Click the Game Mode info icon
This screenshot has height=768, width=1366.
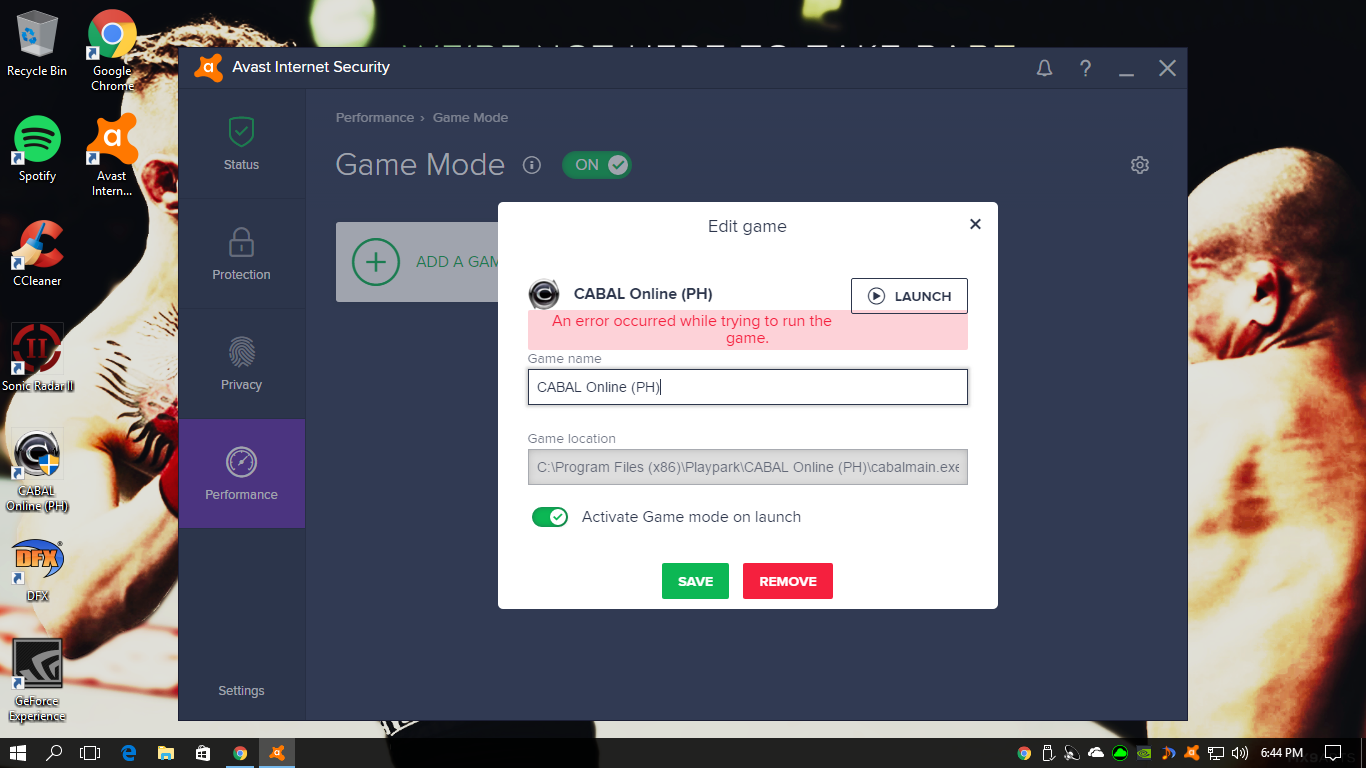tap(532, 165)
